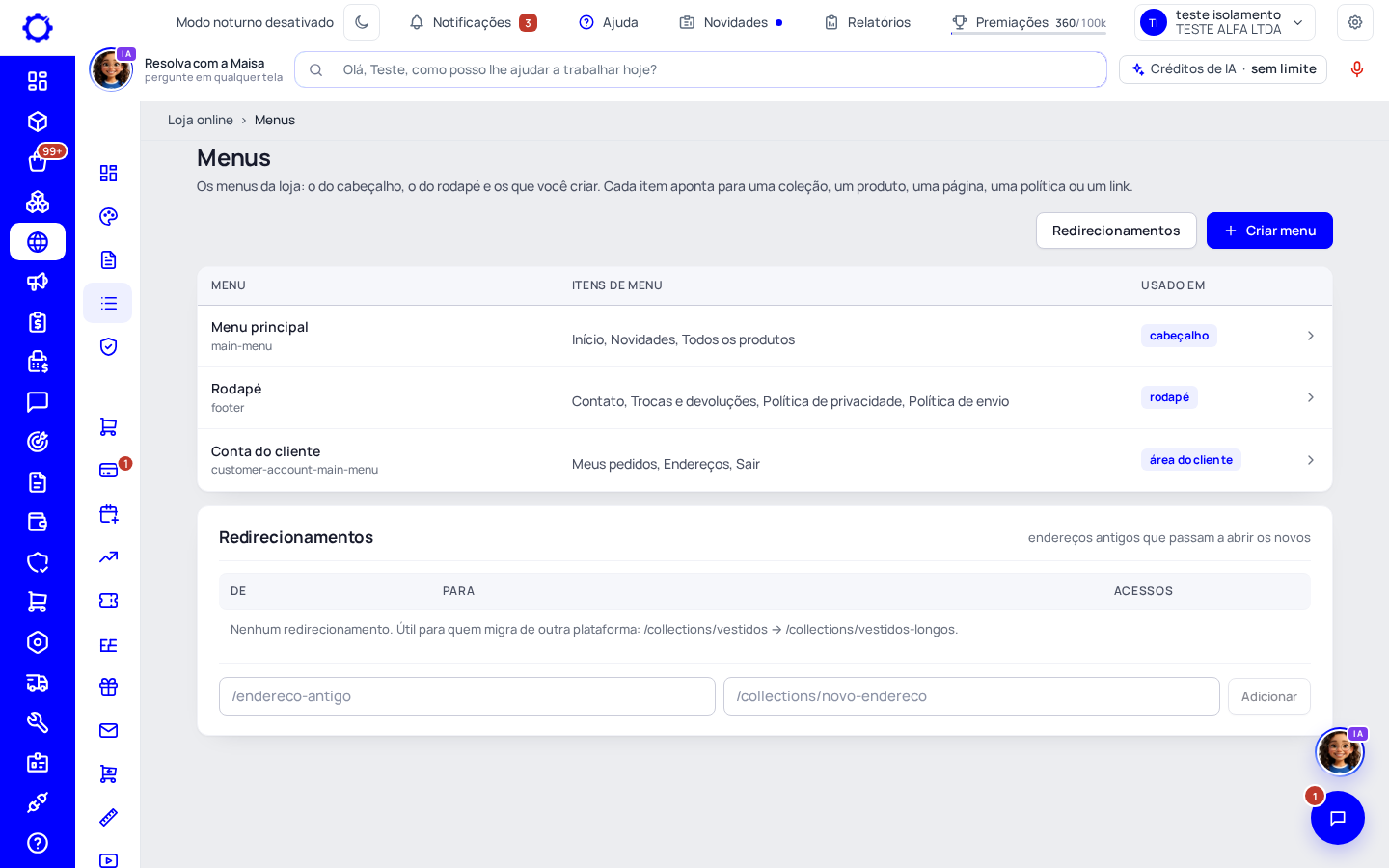1389x868 pixels.
Task: Click the credit card icon with the 1 badge
Action: pos(108,470)
